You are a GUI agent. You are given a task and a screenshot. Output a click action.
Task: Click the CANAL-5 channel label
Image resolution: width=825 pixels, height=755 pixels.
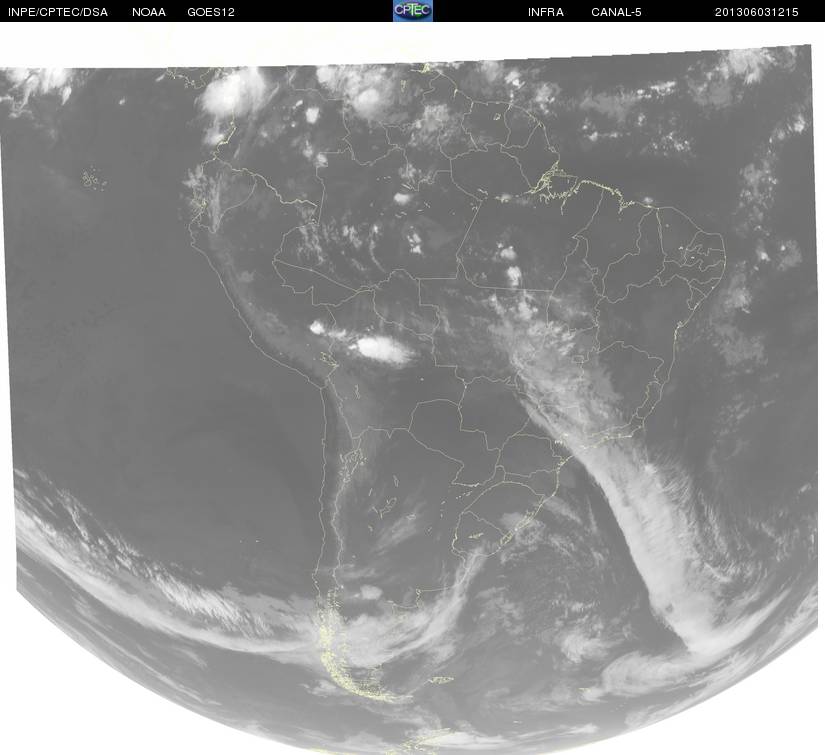[616, 12]
